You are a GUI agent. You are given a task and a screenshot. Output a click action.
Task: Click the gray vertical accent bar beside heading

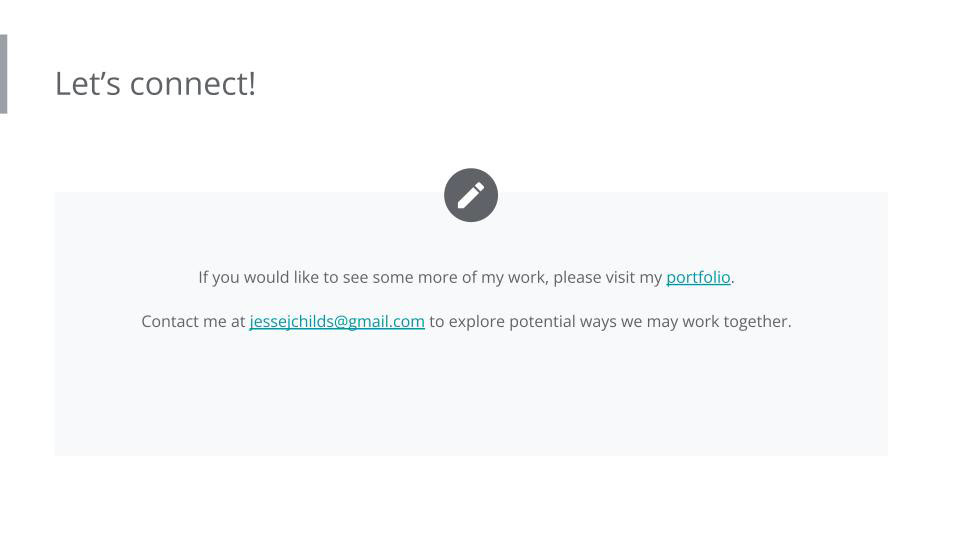(3, 74)
